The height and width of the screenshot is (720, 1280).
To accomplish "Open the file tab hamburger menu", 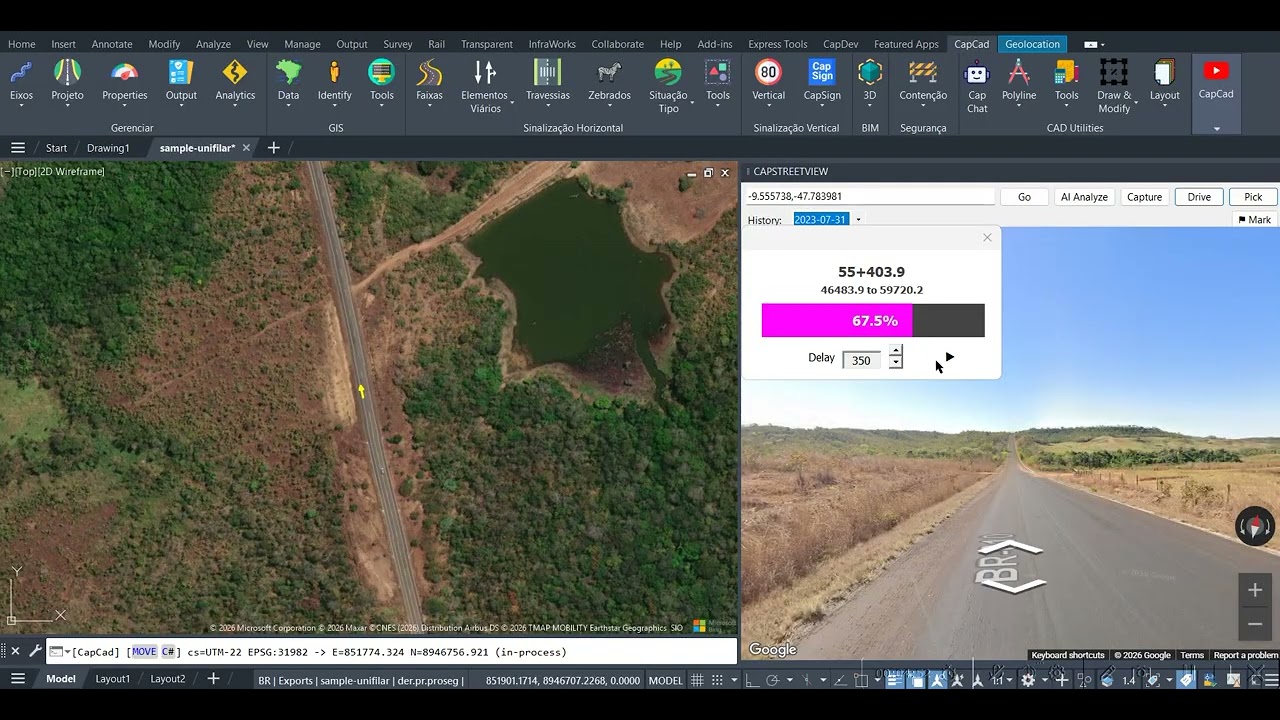I will pyautogui.click(x=17, y=148).
